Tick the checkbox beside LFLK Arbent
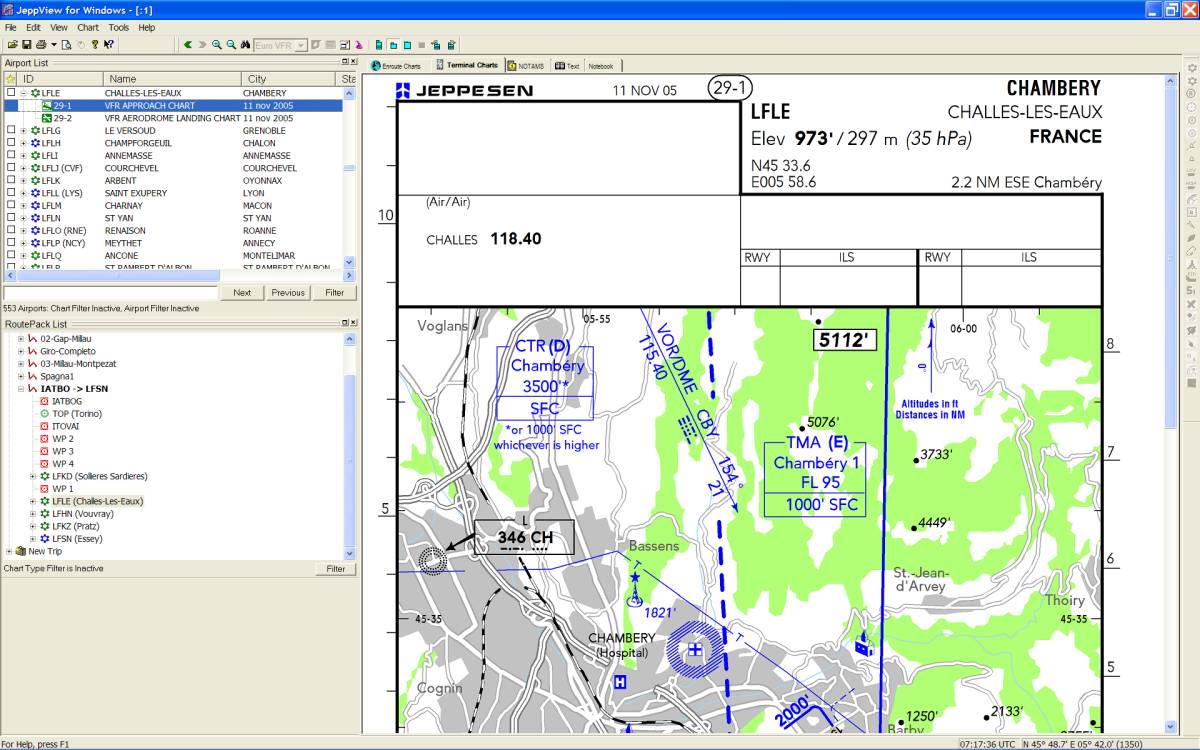This screenshot has height=750, width=1200. pos(11,181)
